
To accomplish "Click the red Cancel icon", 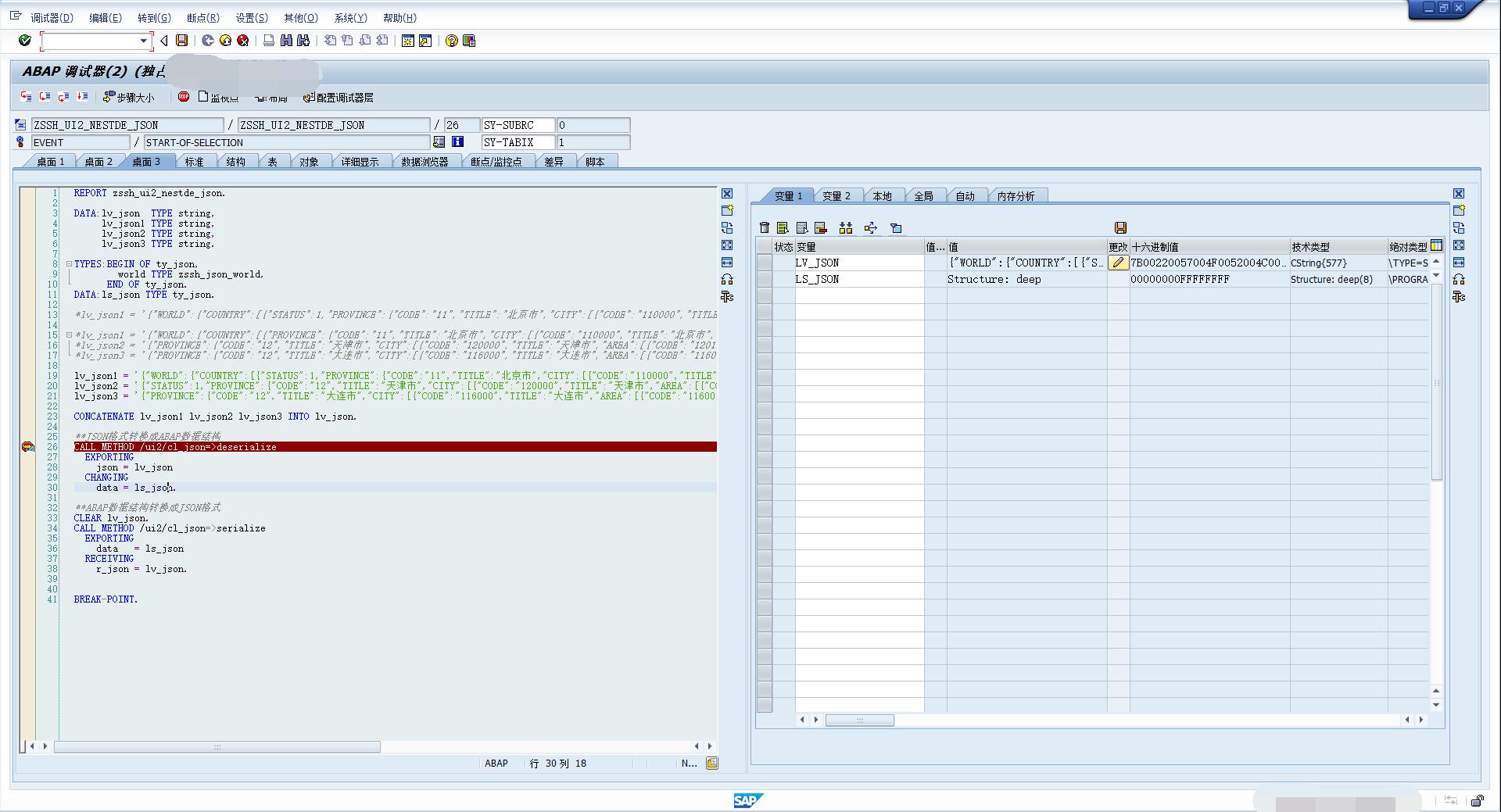I will [243, 41].
